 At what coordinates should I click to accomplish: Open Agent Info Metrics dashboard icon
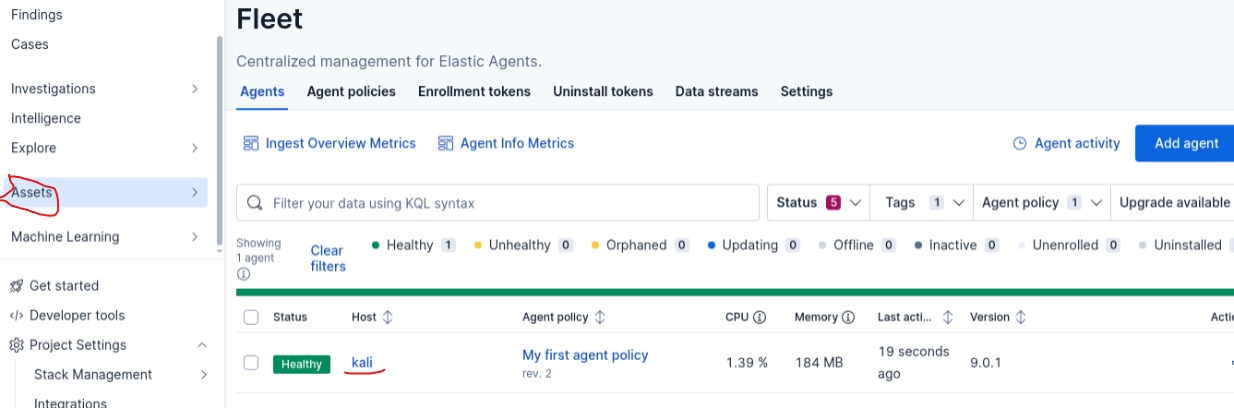446,144
